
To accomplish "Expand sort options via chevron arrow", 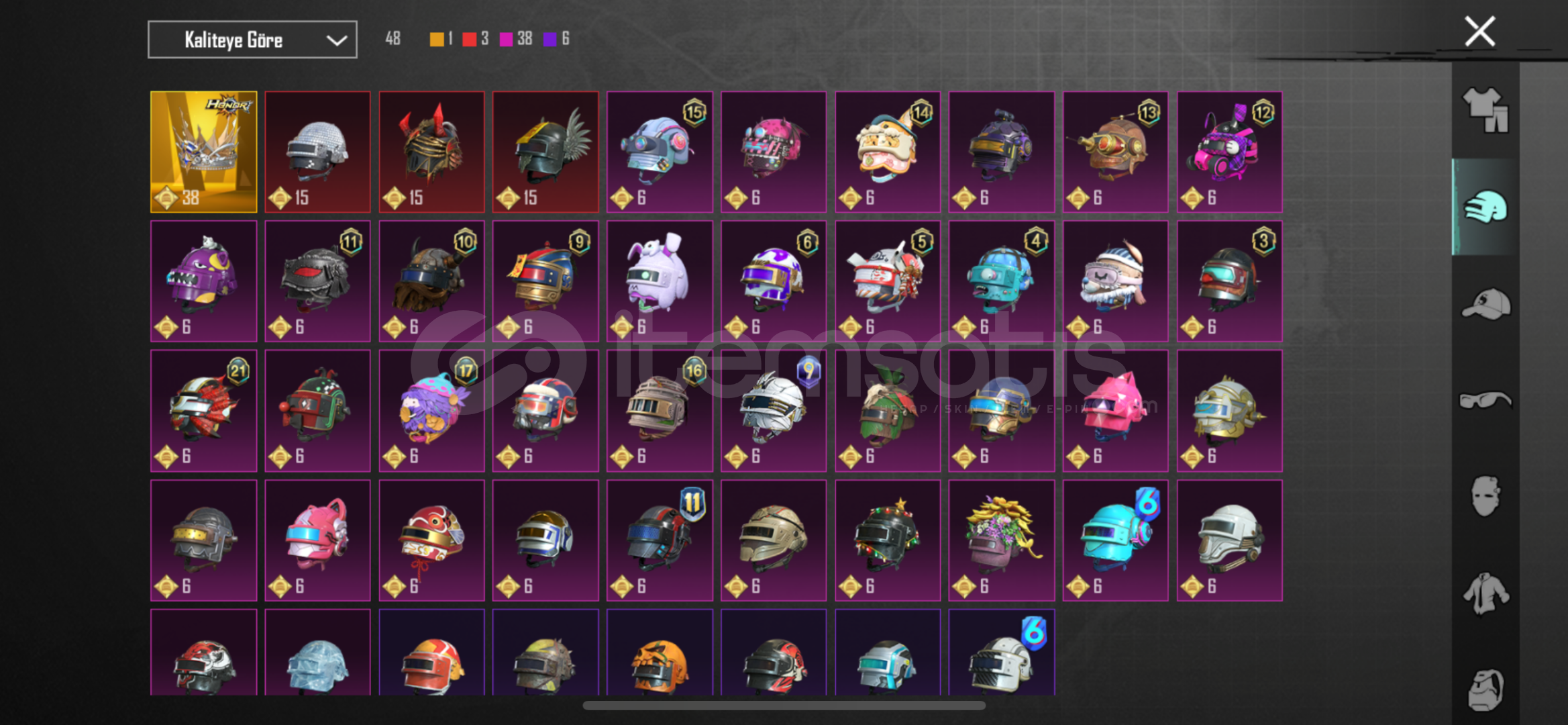I will pyautogui.click(x=336, y=40).
